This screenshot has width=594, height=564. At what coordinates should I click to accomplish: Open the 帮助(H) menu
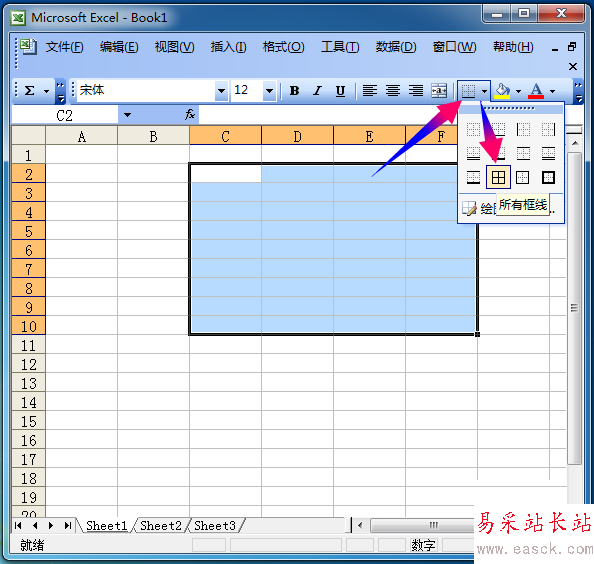click(x=513, y=47)
